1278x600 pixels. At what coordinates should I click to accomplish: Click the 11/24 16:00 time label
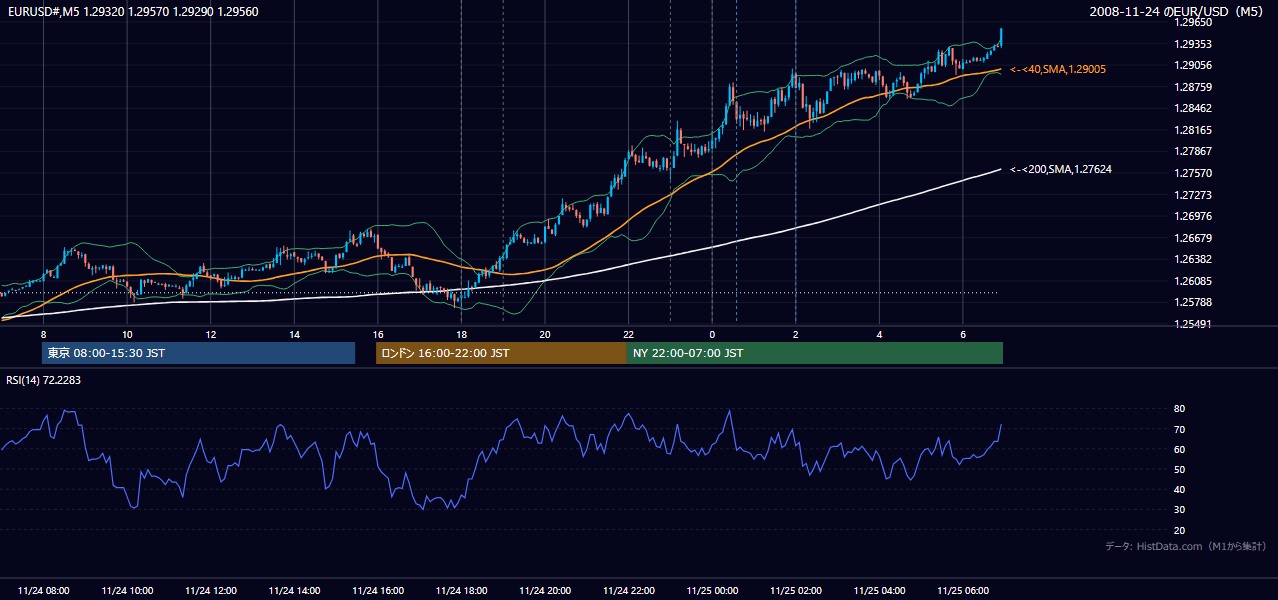(x=378, y=591)
